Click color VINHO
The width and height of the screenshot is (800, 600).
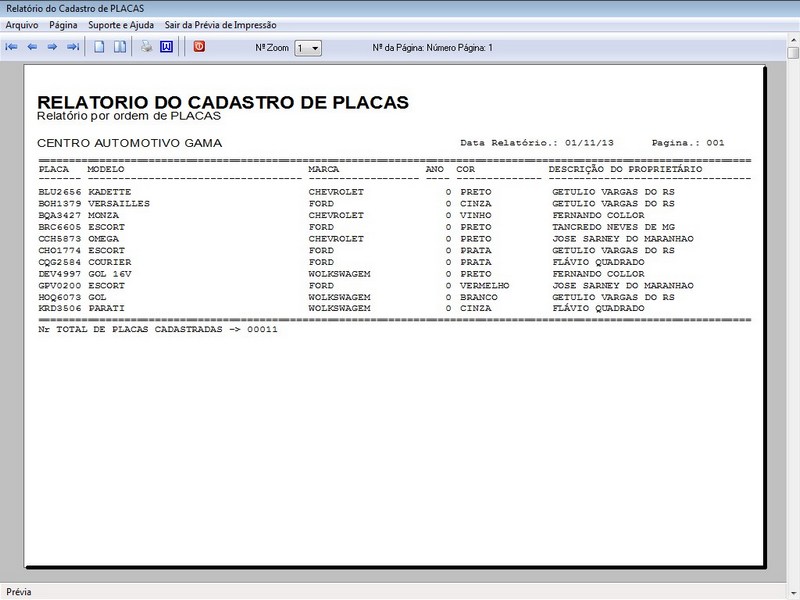476,216
